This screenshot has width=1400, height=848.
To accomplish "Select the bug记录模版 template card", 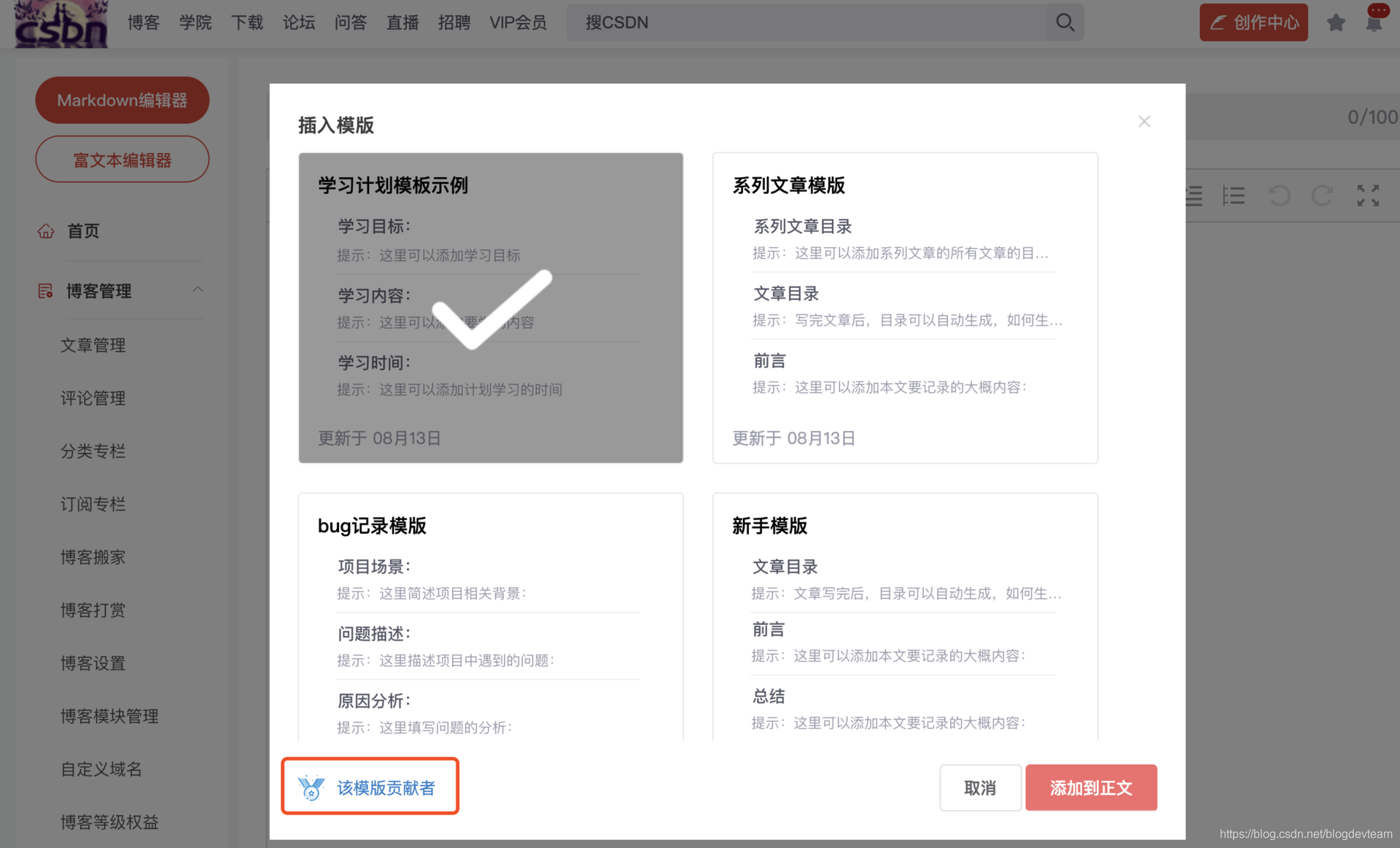I will pos(490,616).
